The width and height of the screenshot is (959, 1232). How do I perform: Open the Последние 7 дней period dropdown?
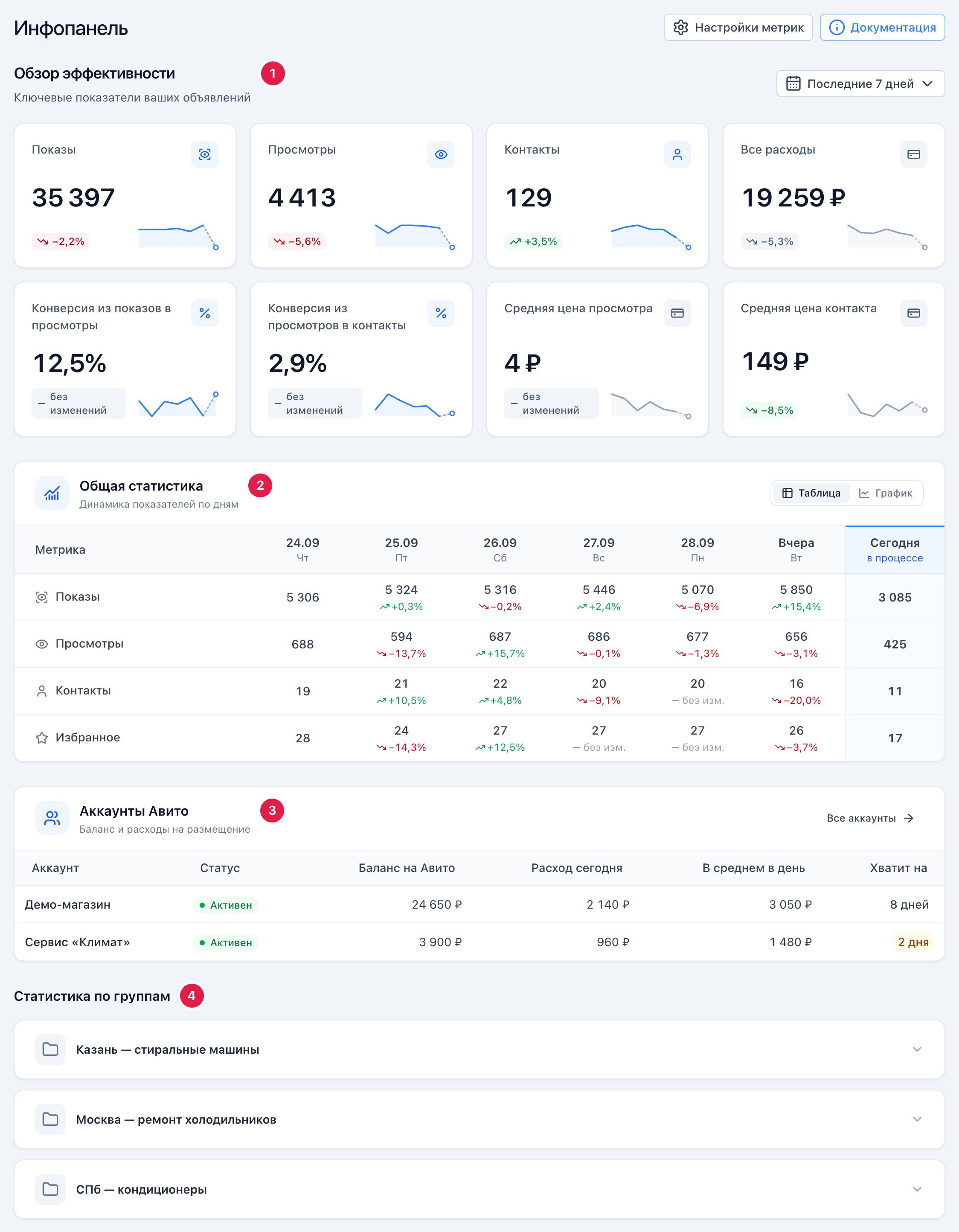click(860, 84)
